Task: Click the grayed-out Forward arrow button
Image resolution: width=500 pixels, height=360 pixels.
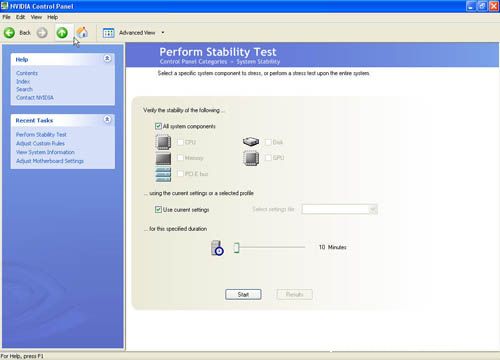Action: click(42, 33)
